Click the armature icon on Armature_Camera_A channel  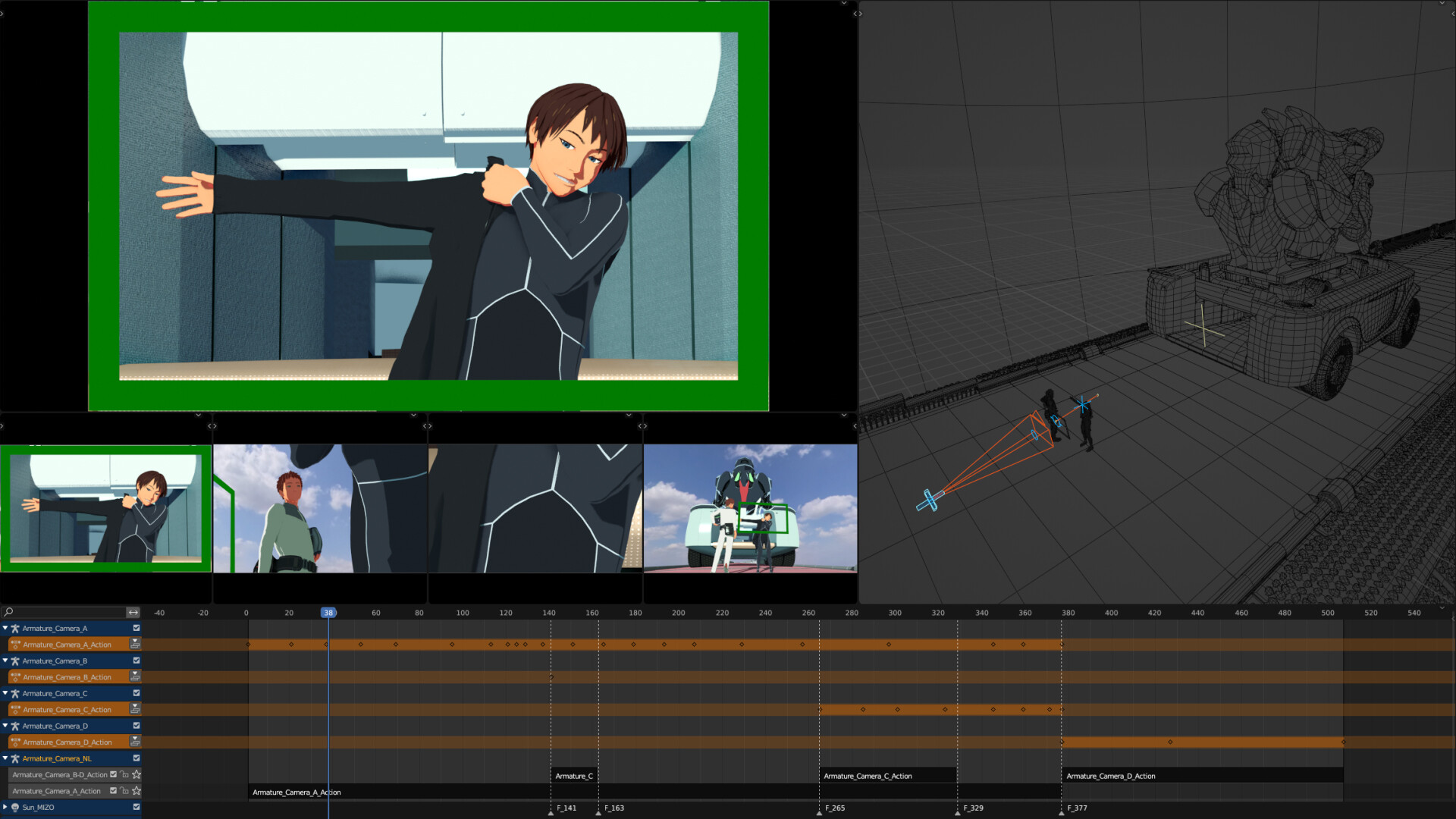click(14, 629)
